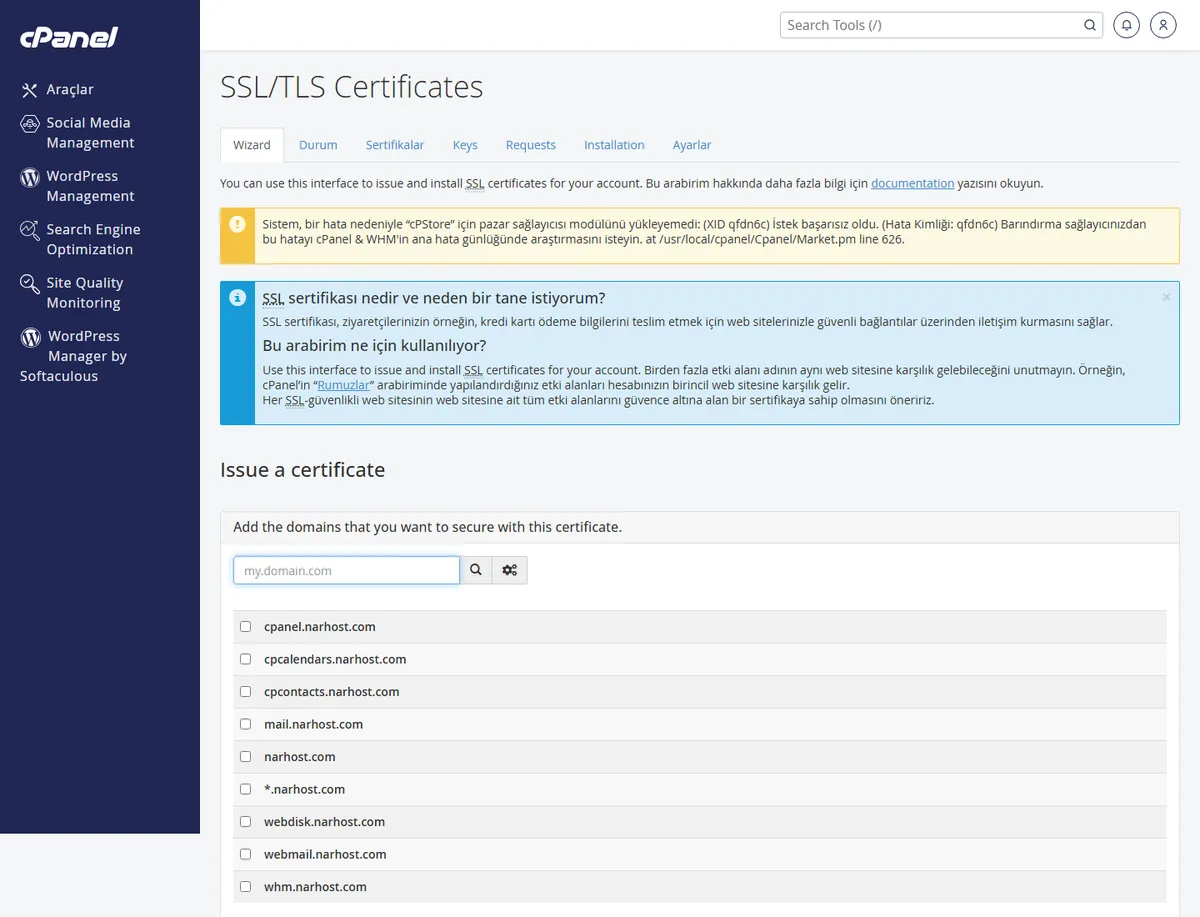Select the Wizard tab

point(252,145)
